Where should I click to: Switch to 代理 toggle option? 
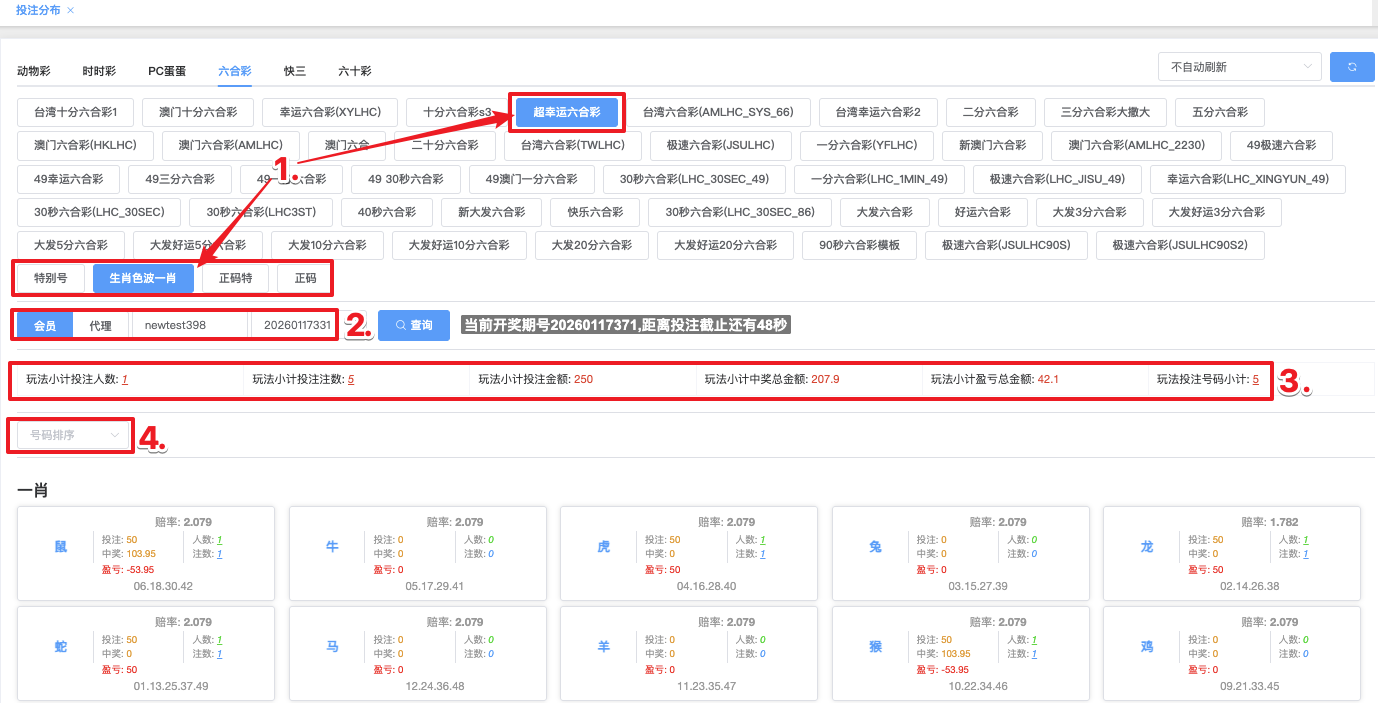point(100,326)
